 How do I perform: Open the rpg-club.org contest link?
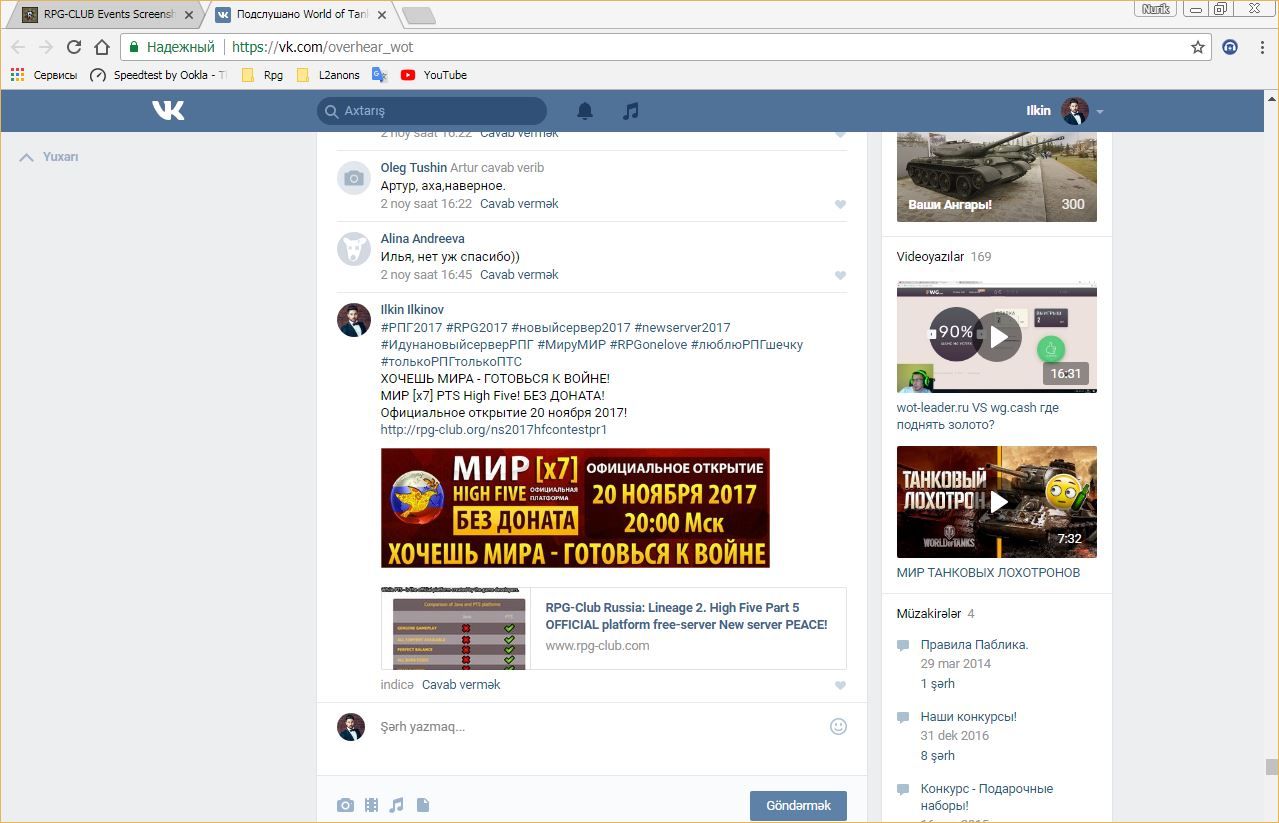[x=493, y=430]
